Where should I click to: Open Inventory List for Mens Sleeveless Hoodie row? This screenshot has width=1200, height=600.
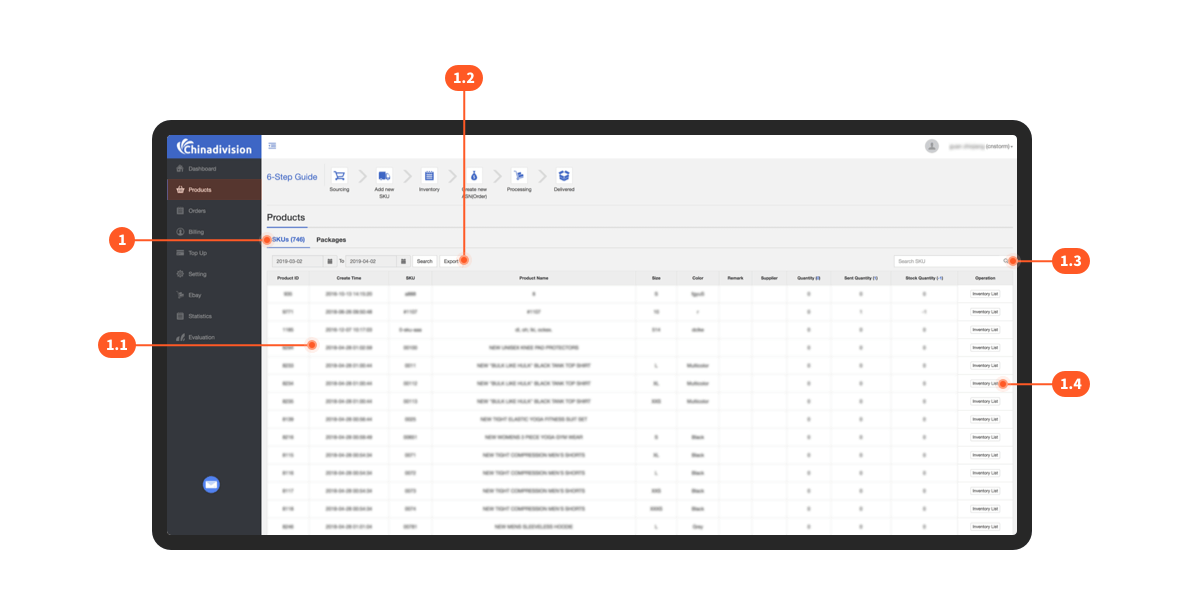coord(985,526)
